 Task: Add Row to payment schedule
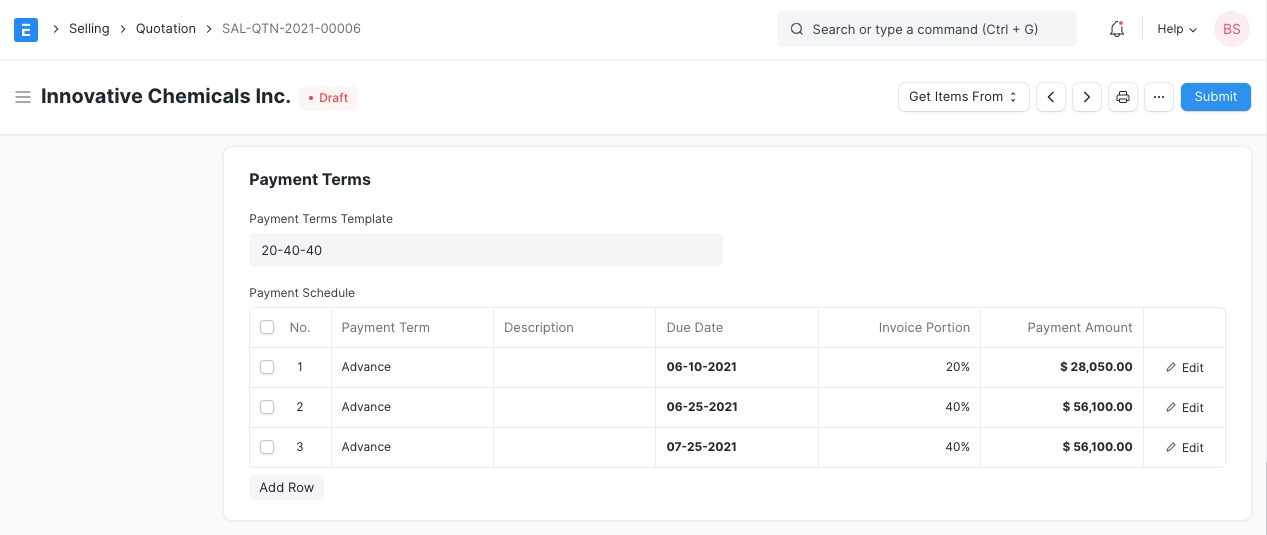pos(286,487)
